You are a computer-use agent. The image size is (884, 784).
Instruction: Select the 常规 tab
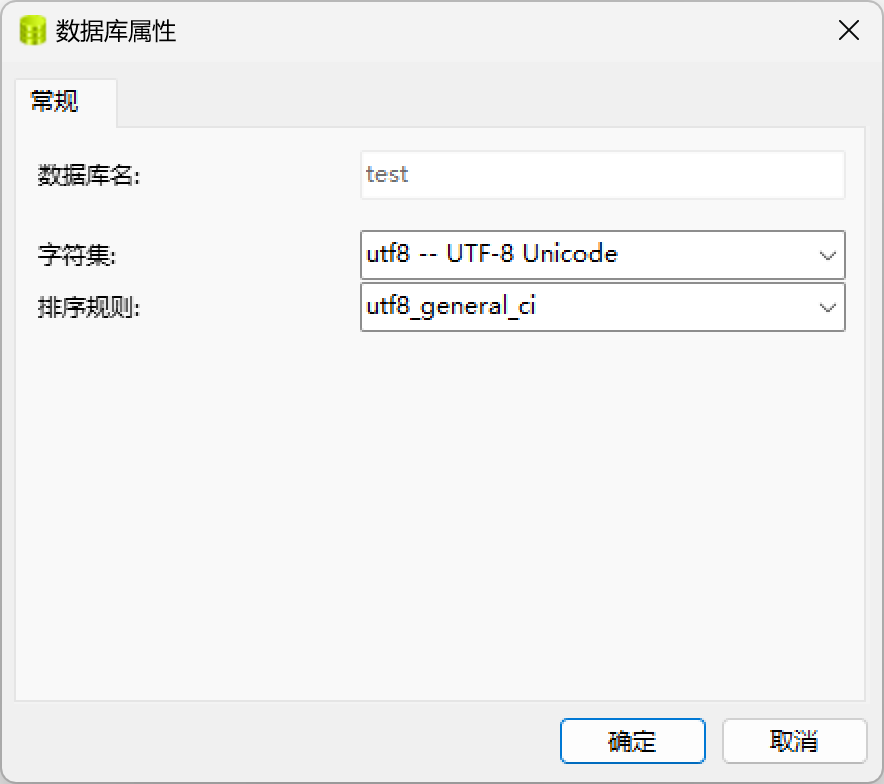pos(56,101)
